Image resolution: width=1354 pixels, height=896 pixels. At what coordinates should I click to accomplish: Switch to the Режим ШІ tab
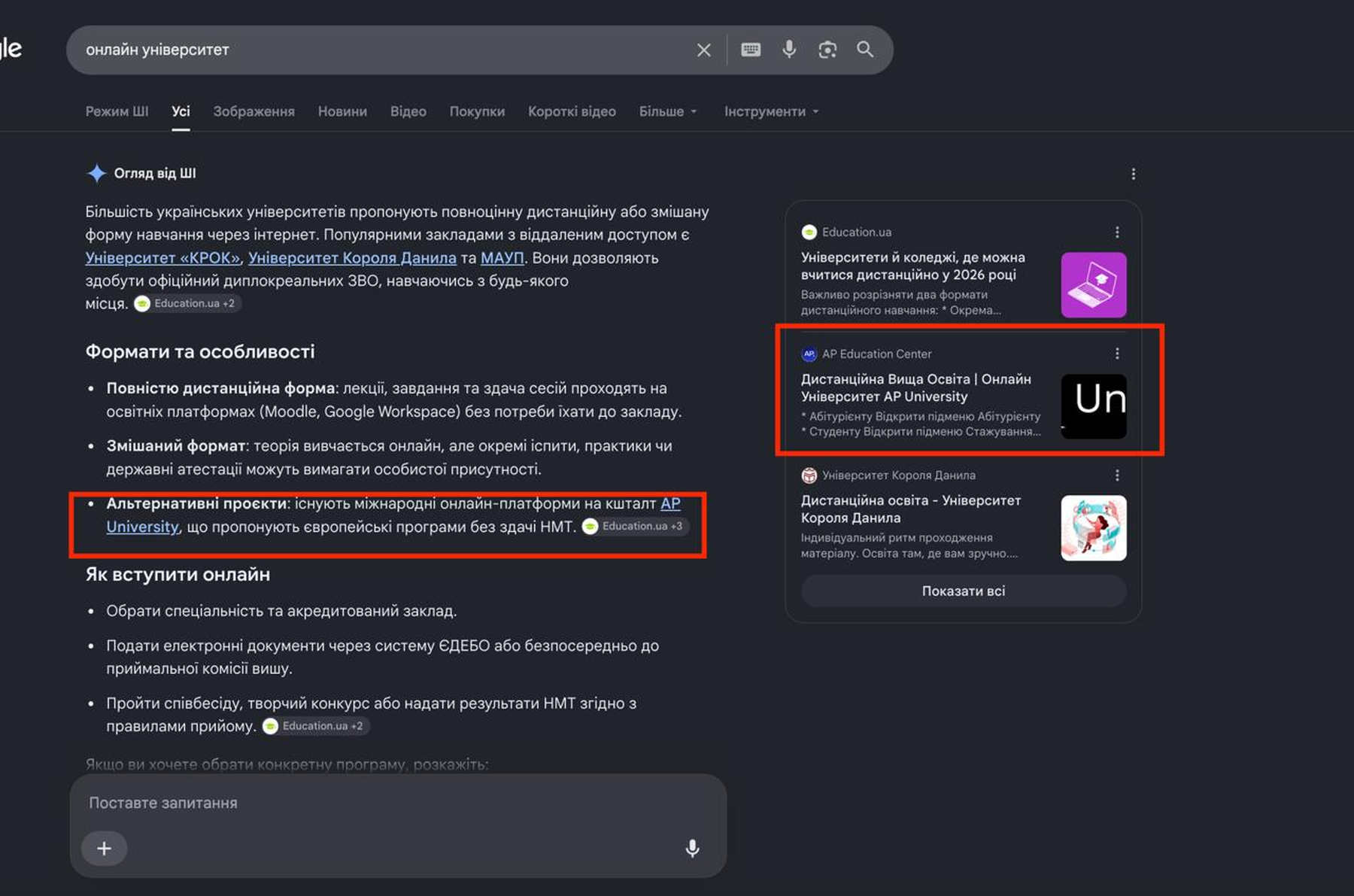click(117, 111)
